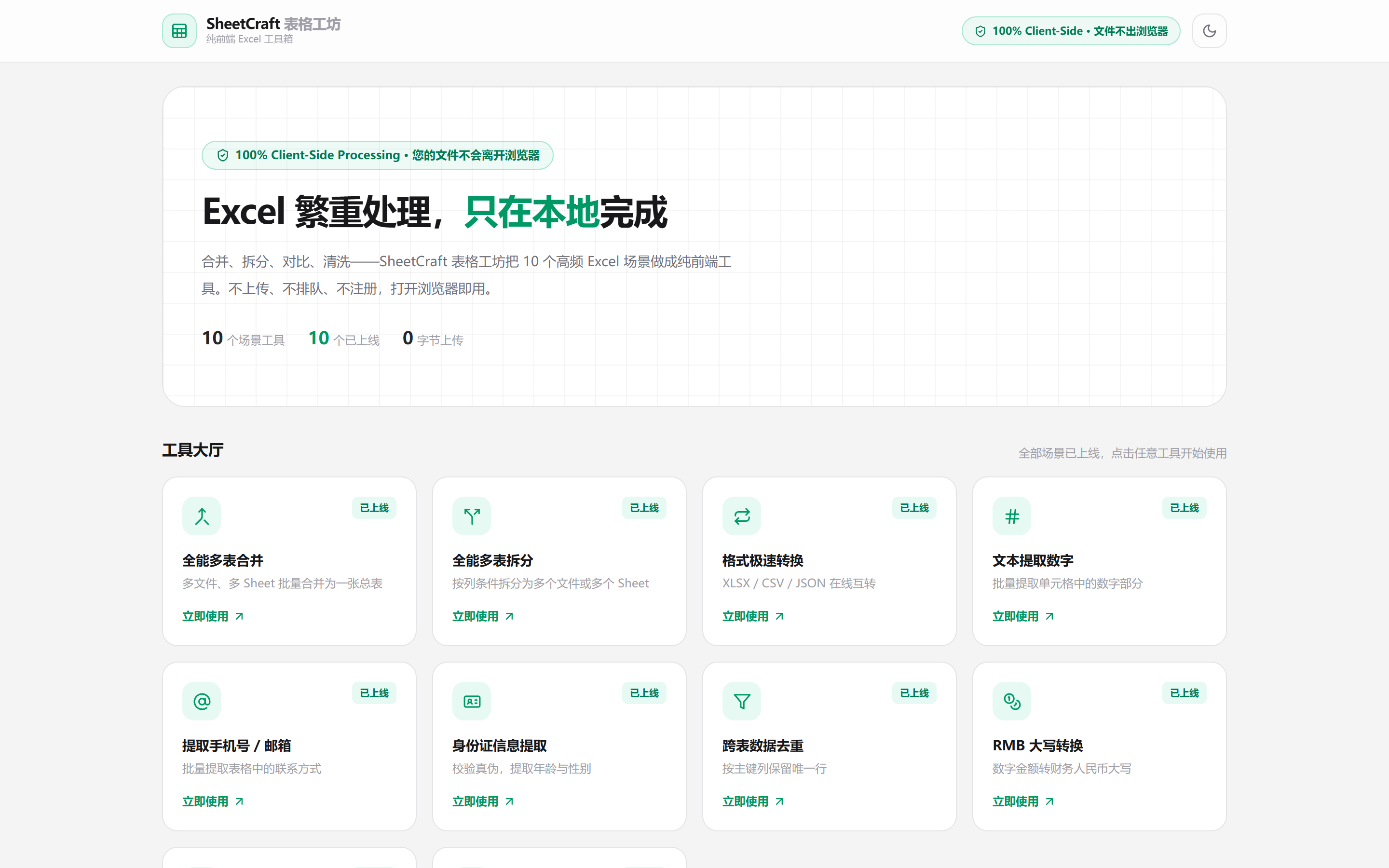This screenshot has height=868, width=1389.
Task: Click the 已上线 badge on 全能多表合并
Action: [374, 507]
